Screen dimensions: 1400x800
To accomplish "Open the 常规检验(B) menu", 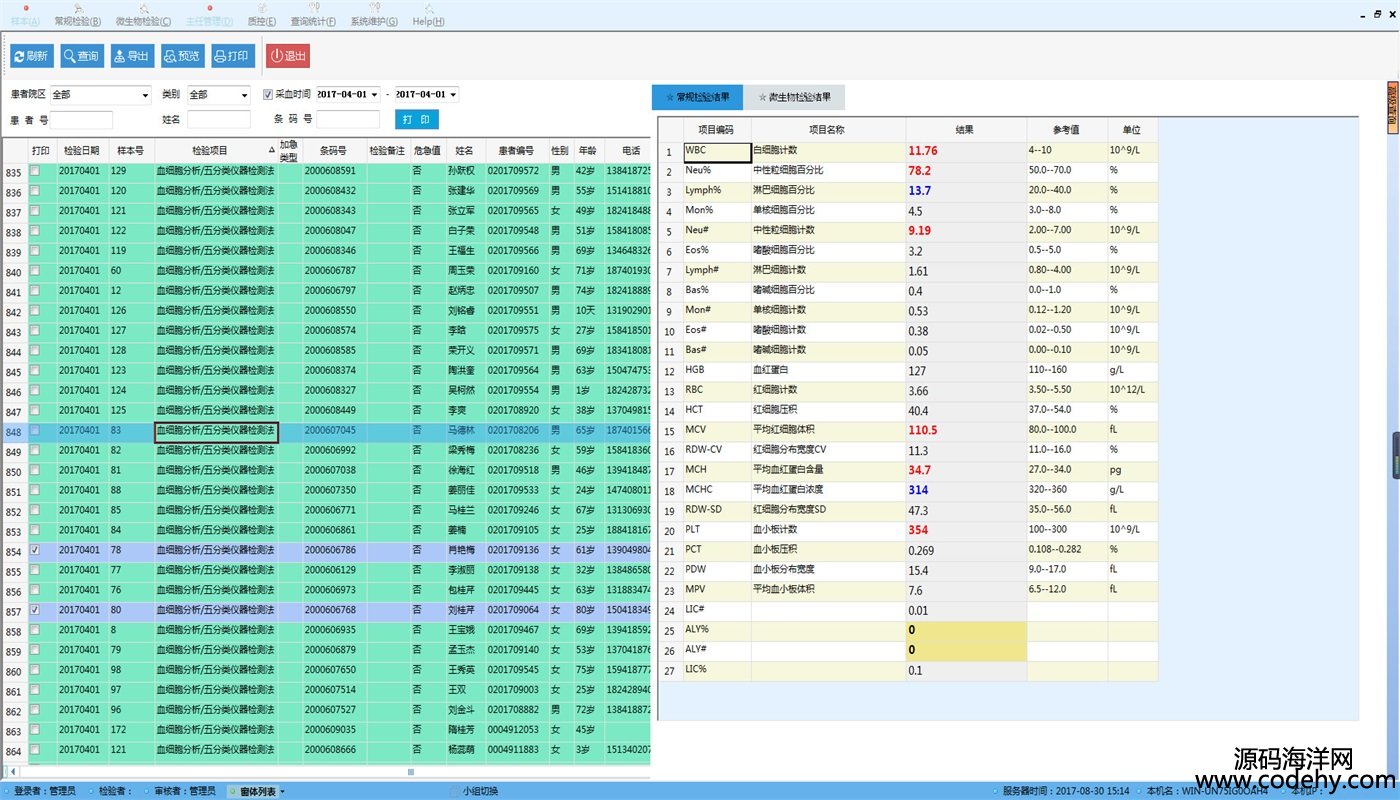I will coord(77,16).
